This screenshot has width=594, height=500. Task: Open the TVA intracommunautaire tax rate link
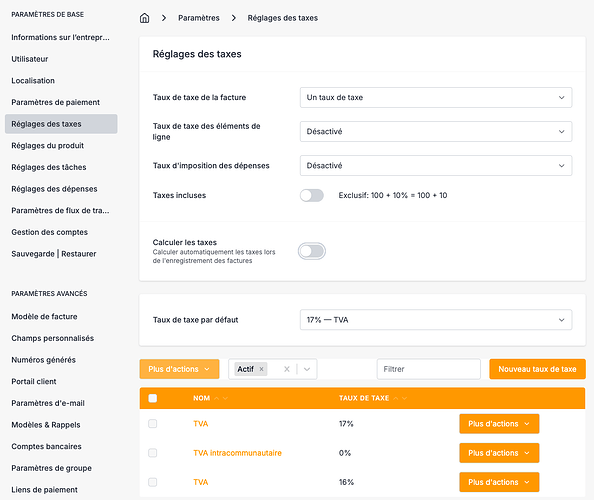[238, 453]
